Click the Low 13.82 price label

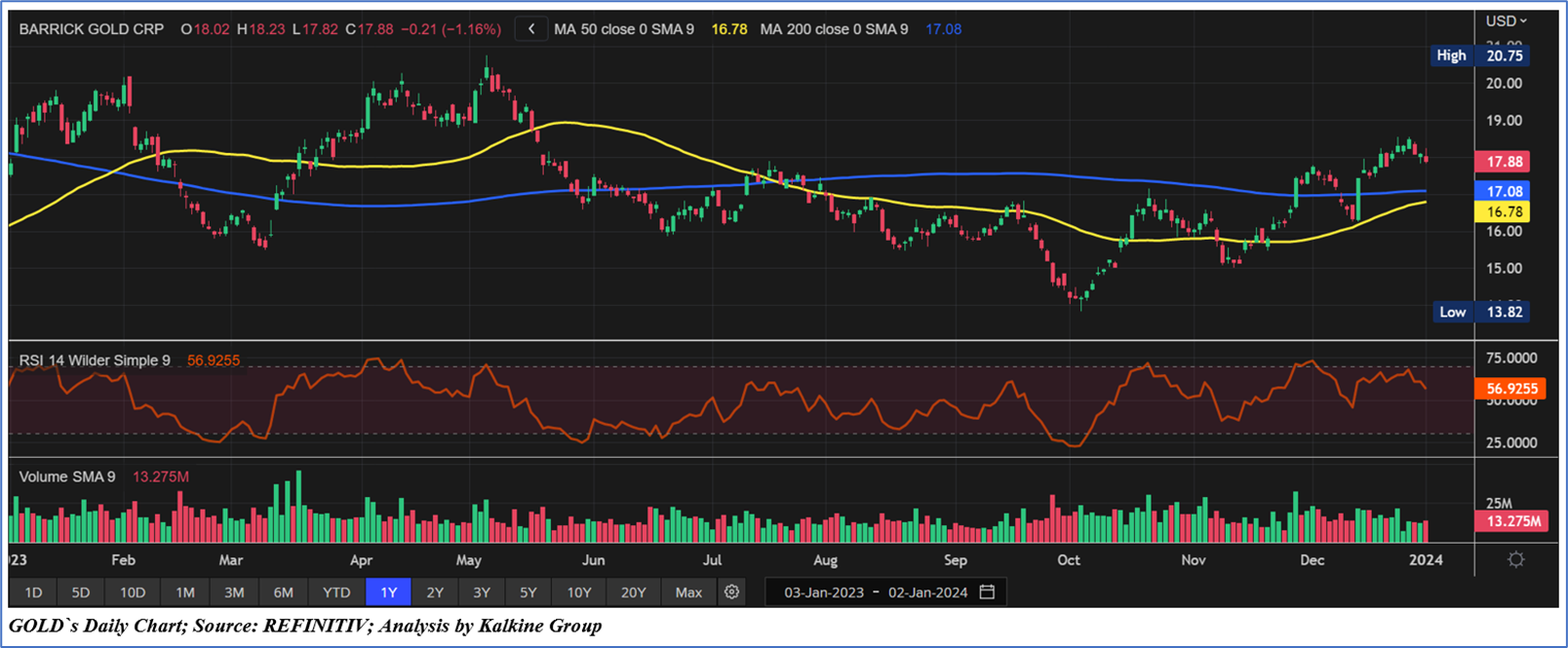1481,312
